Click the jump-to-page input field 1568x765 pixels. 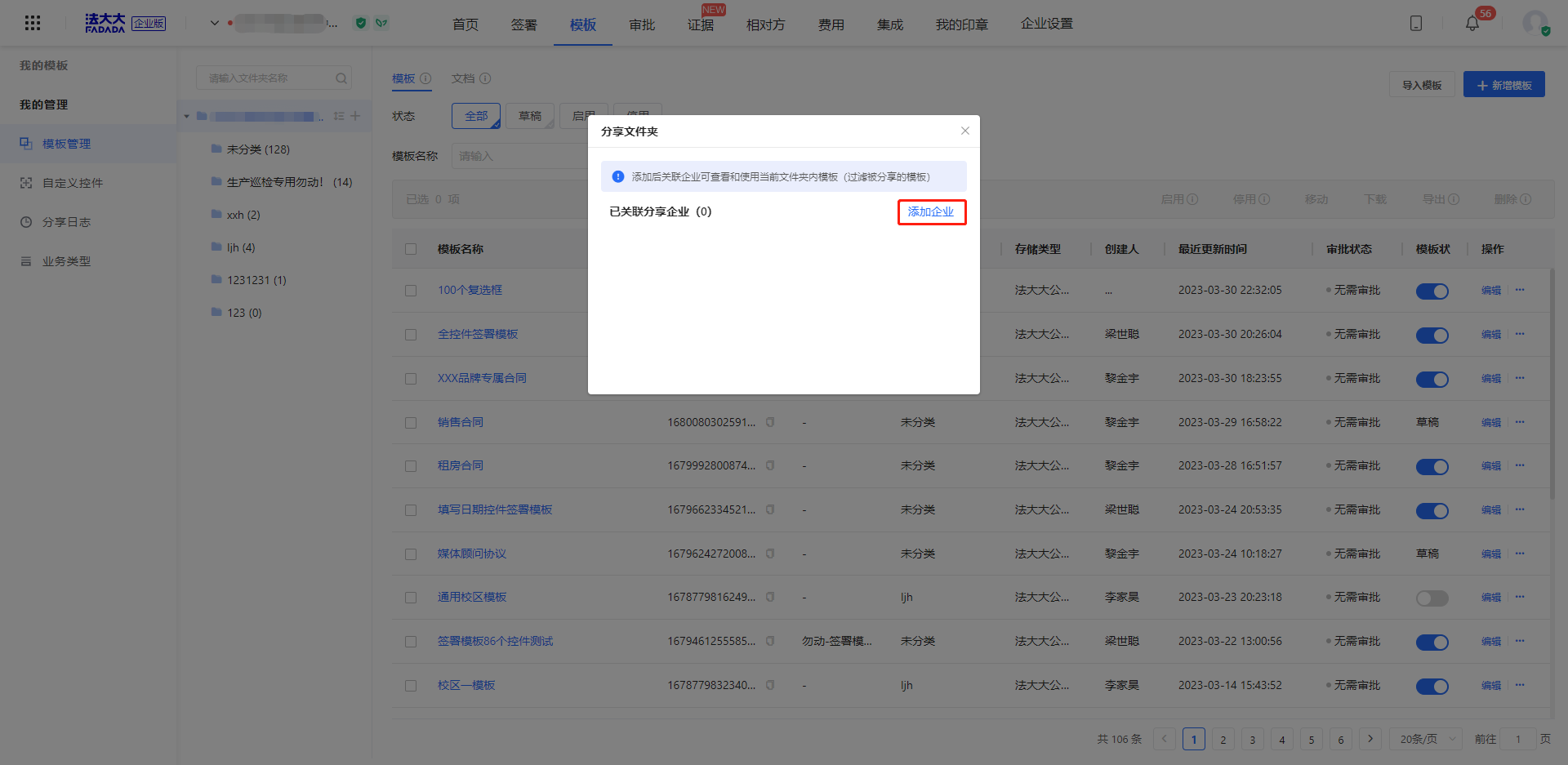click(x=1518, y=739)
